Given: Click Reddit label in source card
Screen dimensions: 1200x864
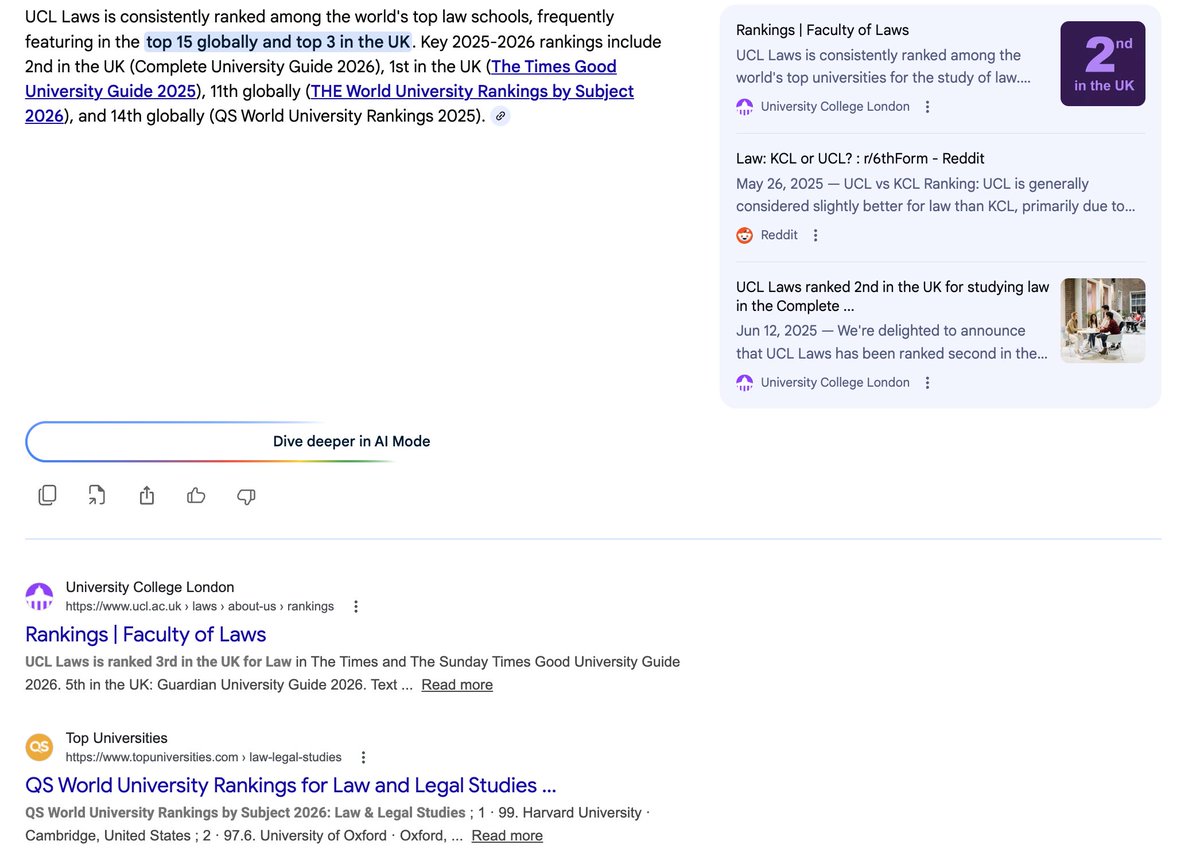Looking at the screenshot, I should tap(779, 235).
